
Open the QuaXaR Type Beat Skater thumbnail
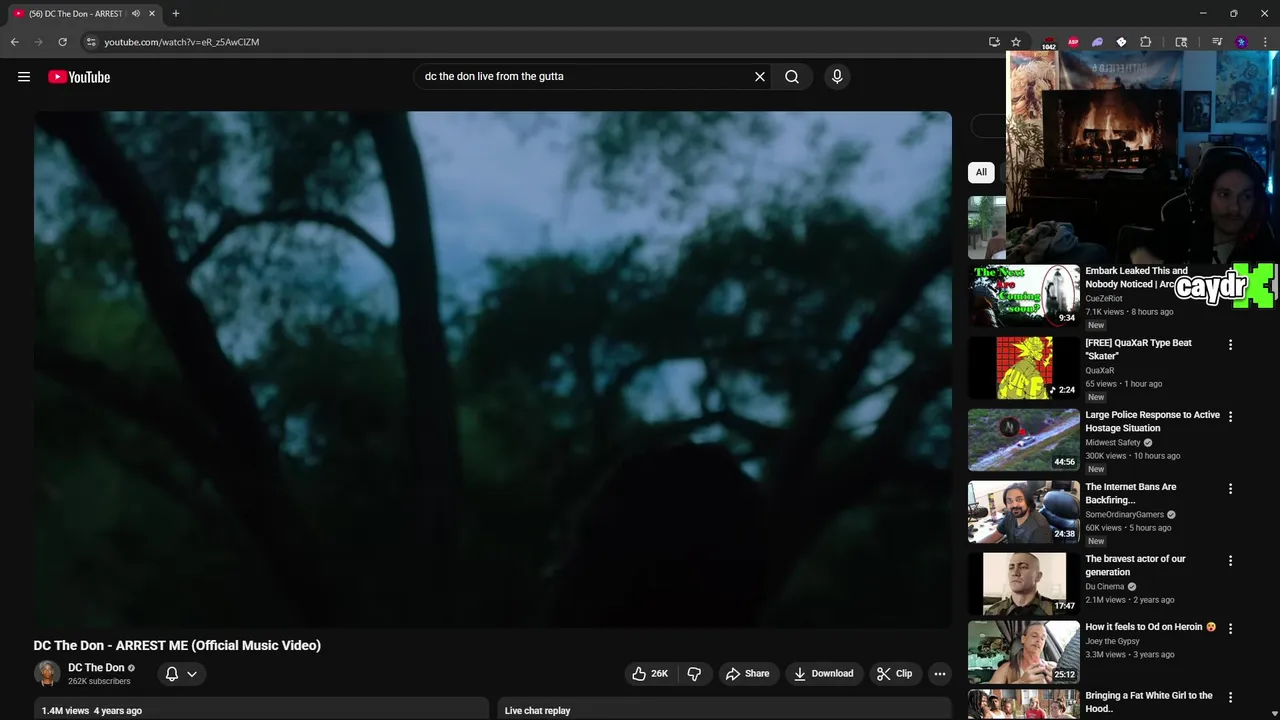1024,368
